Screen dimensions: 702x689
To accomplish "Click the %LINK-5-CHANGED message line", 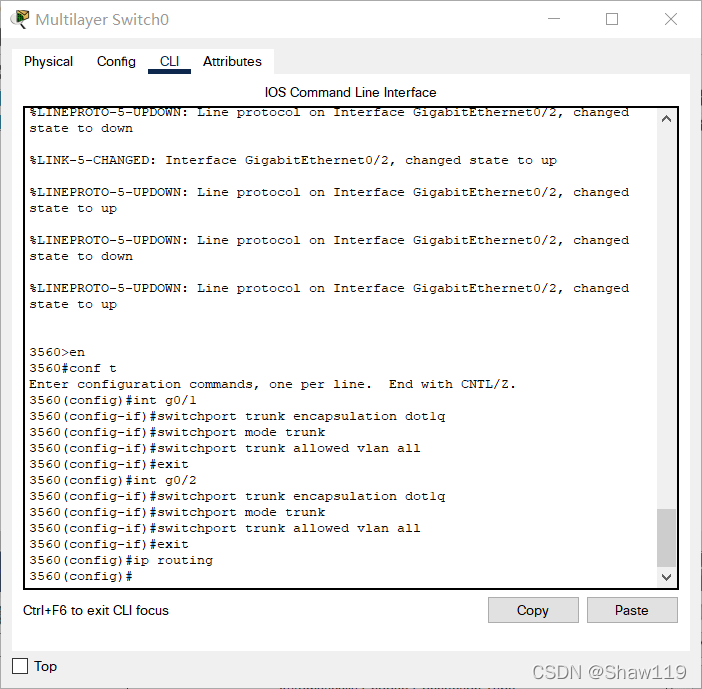I will [293, 160].
